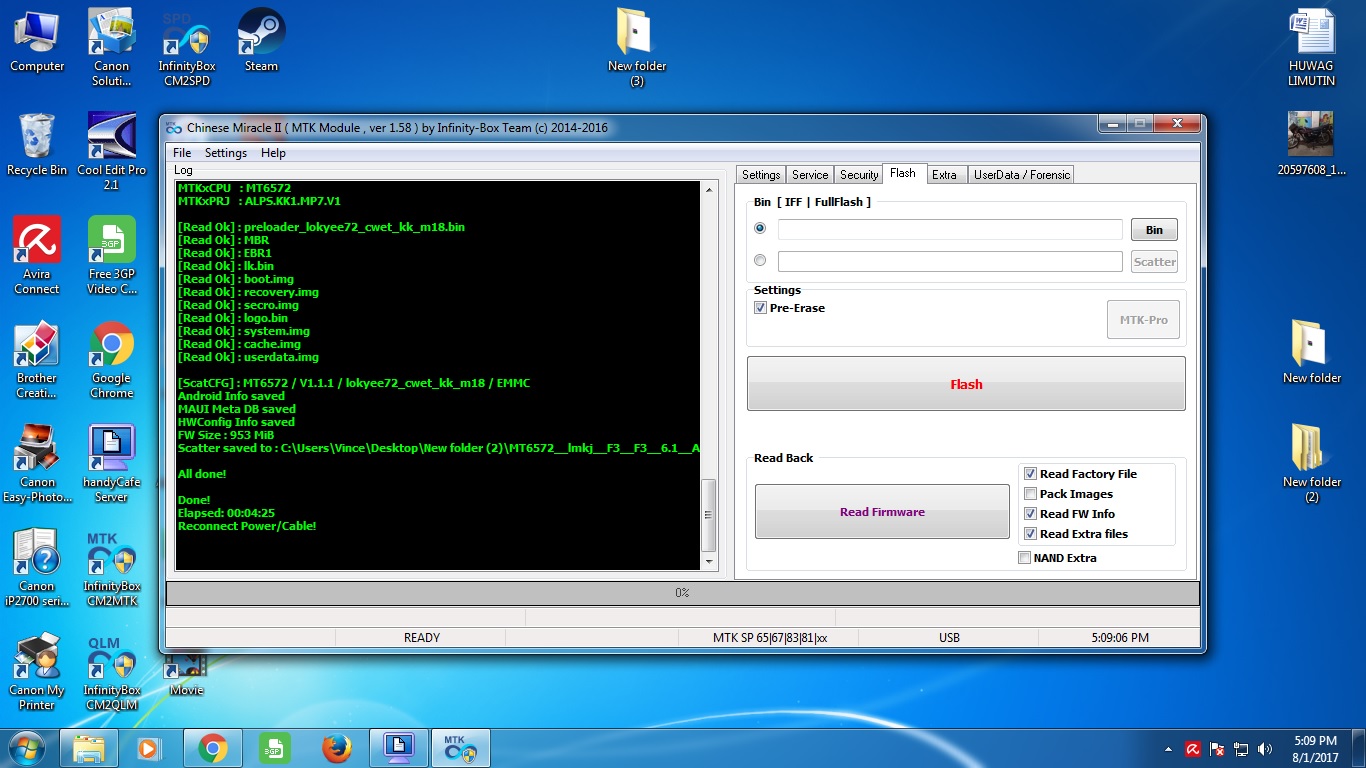Open Avira Connect desktop shortcut
The image size is (1366, 768).
(x=37, y=255)
